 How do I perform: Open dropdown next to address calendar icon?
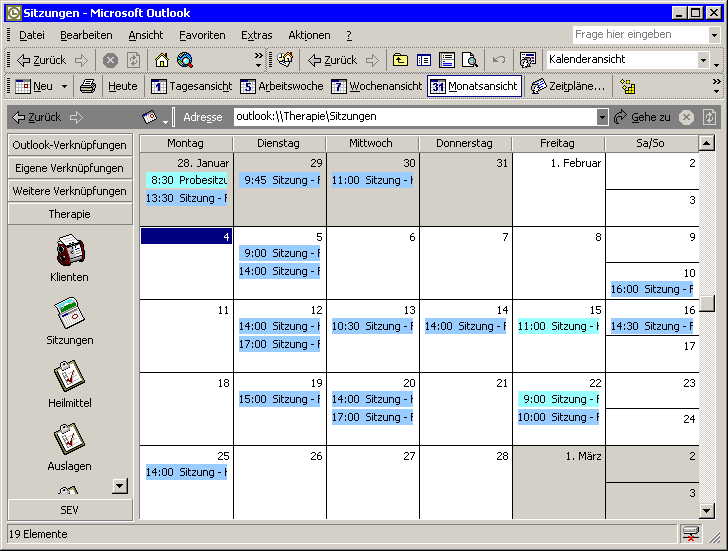(165, 122)
